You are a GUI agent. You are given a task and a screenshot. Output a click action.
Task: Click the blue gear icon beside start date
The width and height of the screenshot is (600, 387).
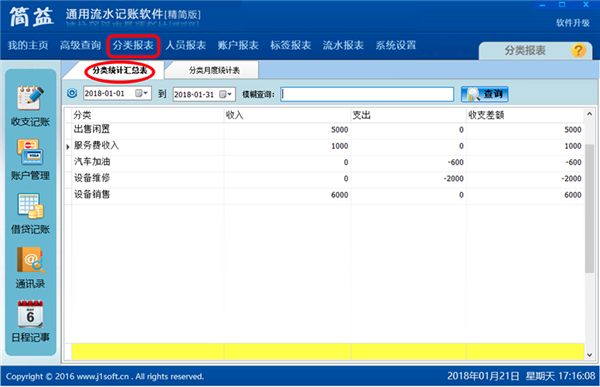(72, 93)
